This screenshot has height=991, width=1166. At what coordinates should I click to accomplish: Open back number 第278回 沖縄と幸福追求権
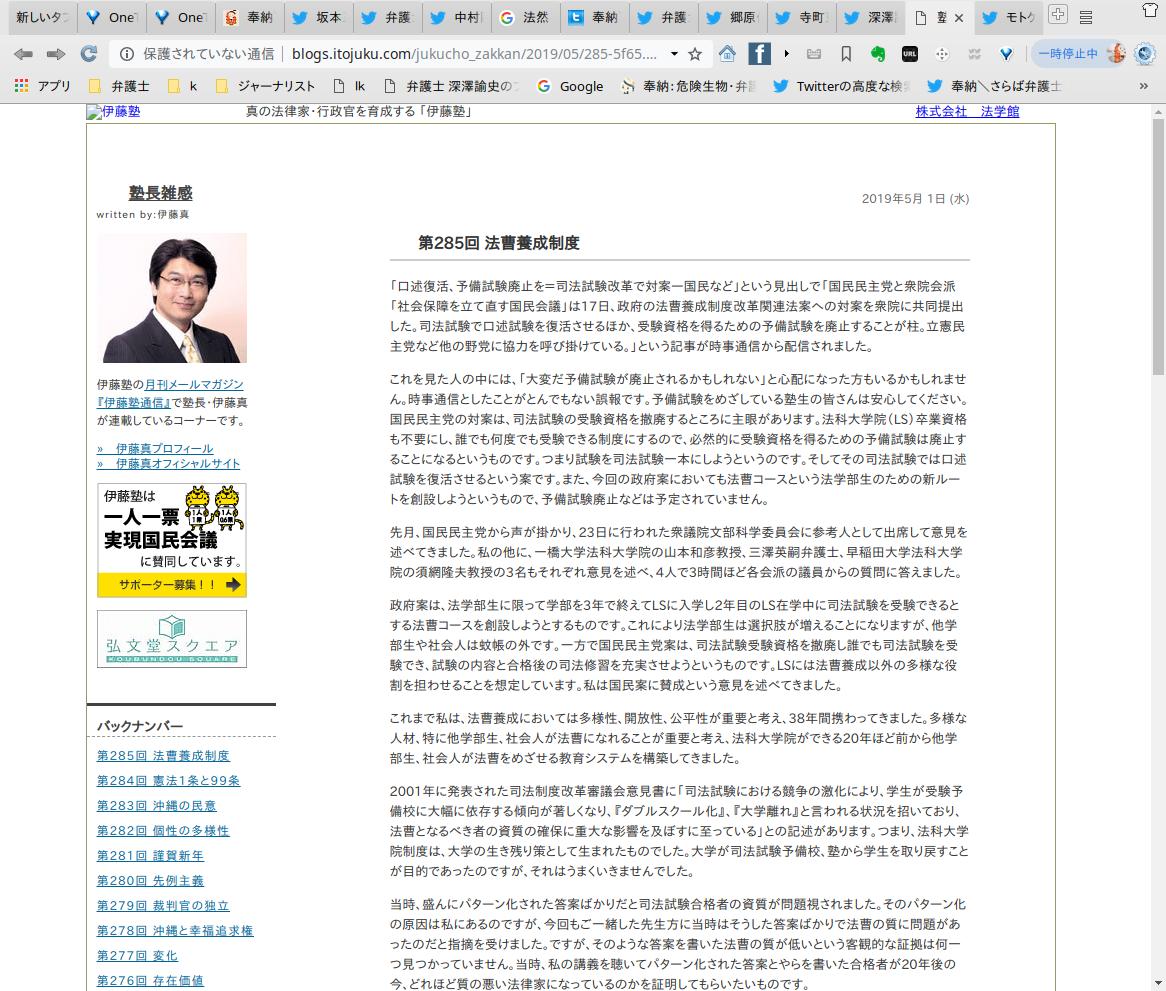pyautogui.click(x=175, y=930)
